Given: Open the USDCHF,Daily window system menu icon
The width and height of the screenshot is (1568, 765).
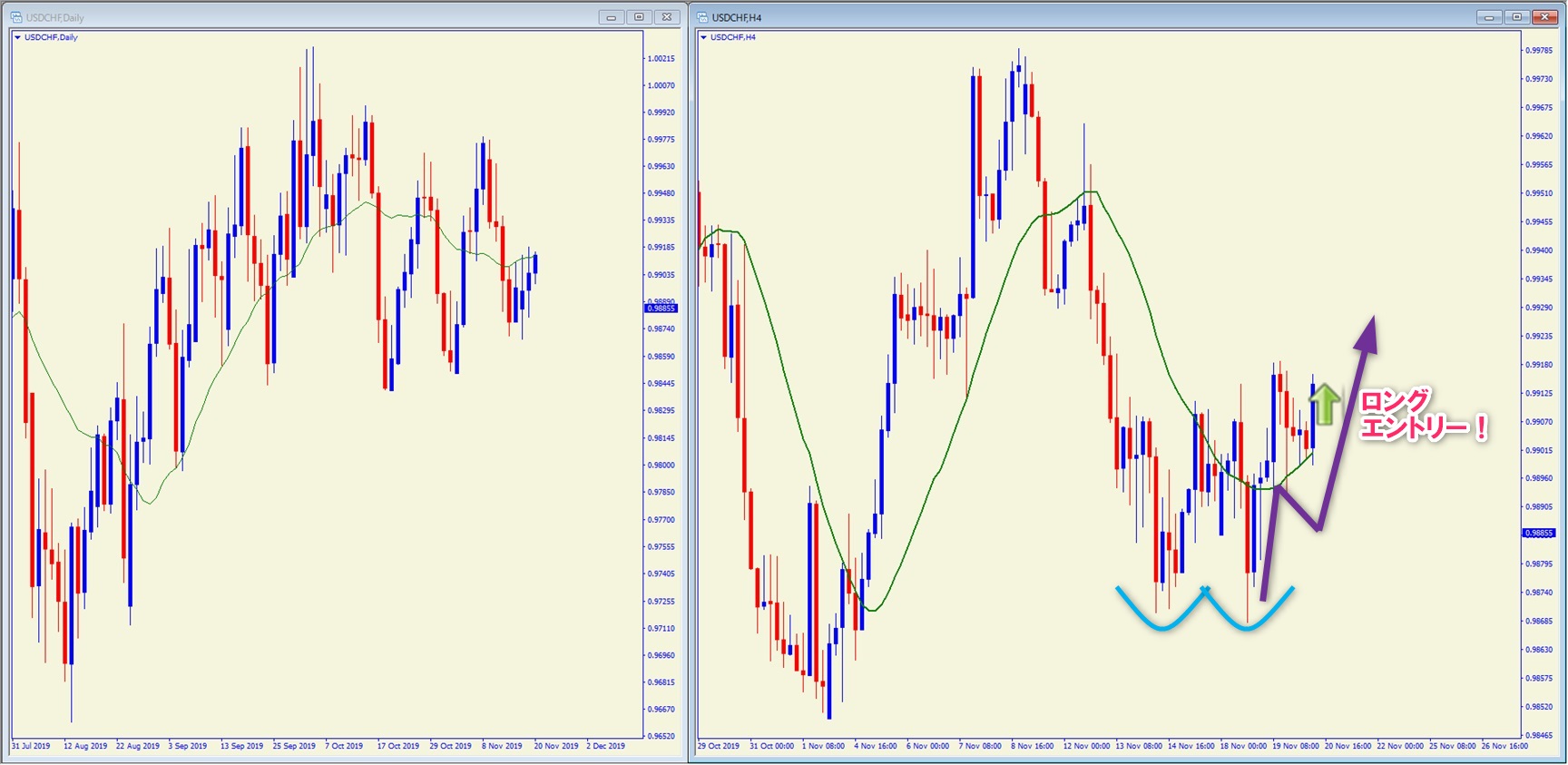Looking at the screenshot, I should coord(15,17).
